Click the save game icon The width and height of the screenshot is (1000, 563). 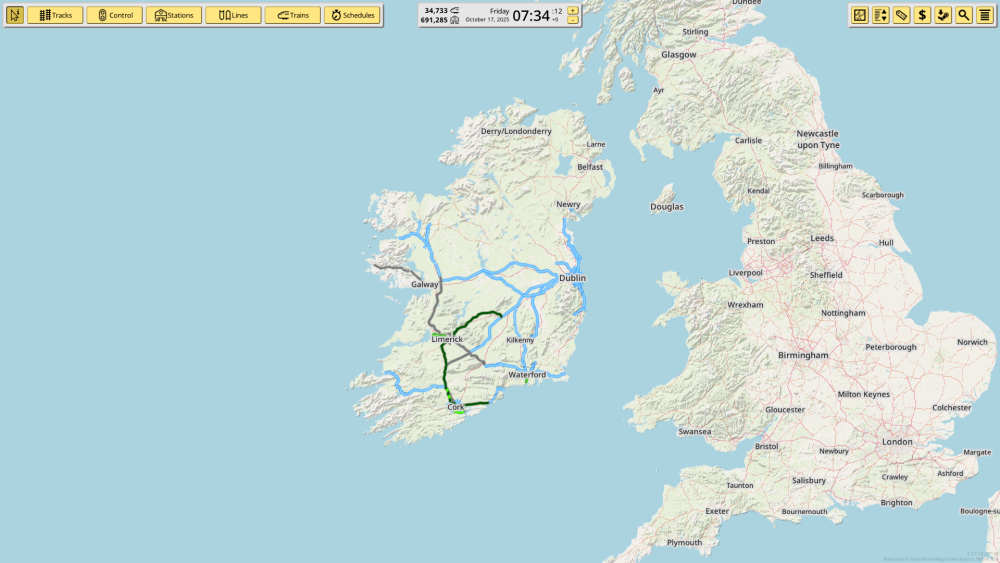tap(943, 15)
